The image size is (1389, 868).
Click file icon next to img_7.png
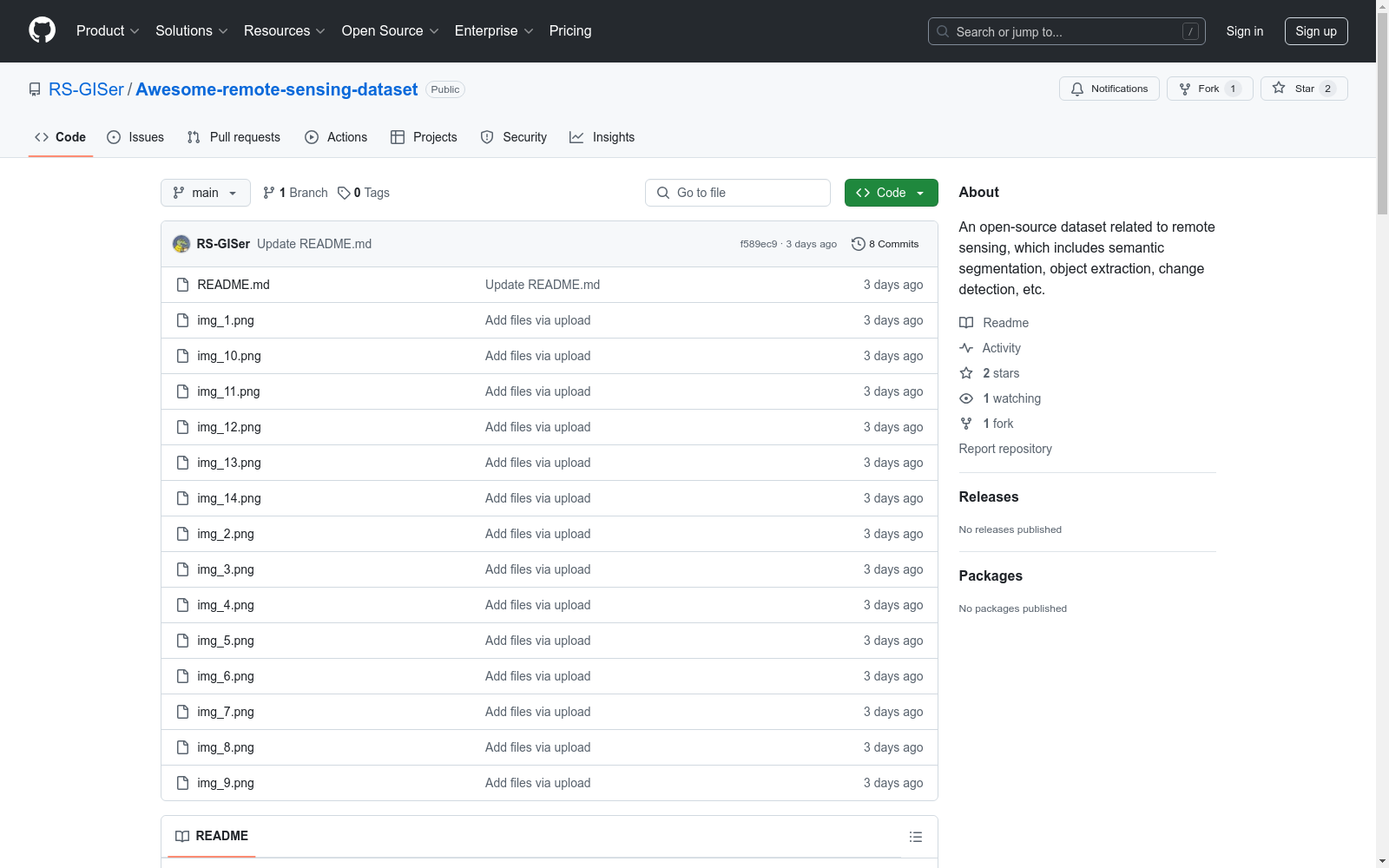point(182,712)
